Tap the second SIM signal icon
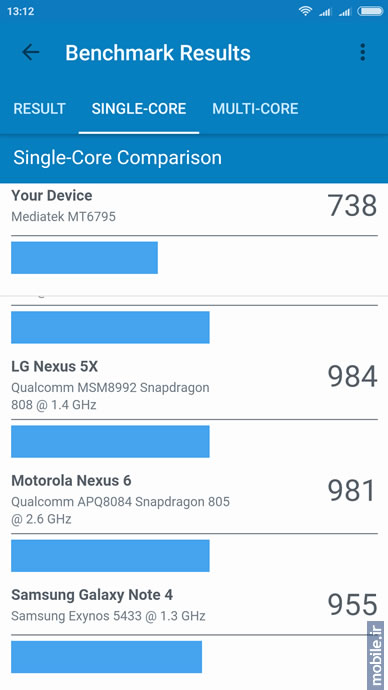 [344, 11]
